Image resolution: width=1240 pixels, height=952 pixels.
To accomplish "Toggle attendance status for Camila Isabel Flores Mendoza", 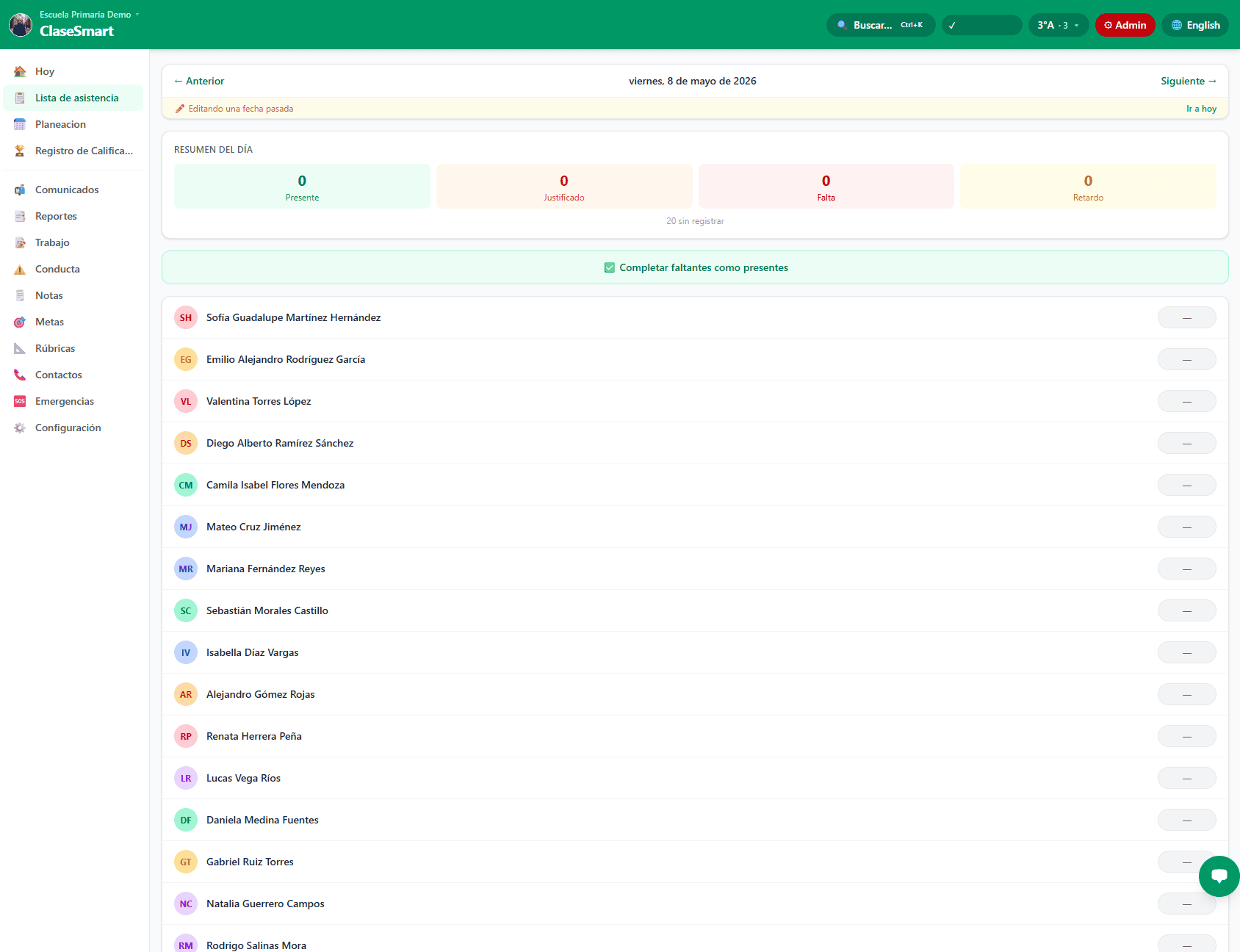I will point(1186,485).
